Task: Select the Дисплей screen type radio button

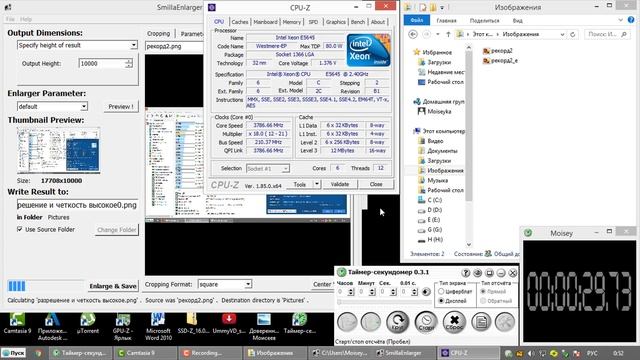Action: pyautogui.click(x=441, y=301)
